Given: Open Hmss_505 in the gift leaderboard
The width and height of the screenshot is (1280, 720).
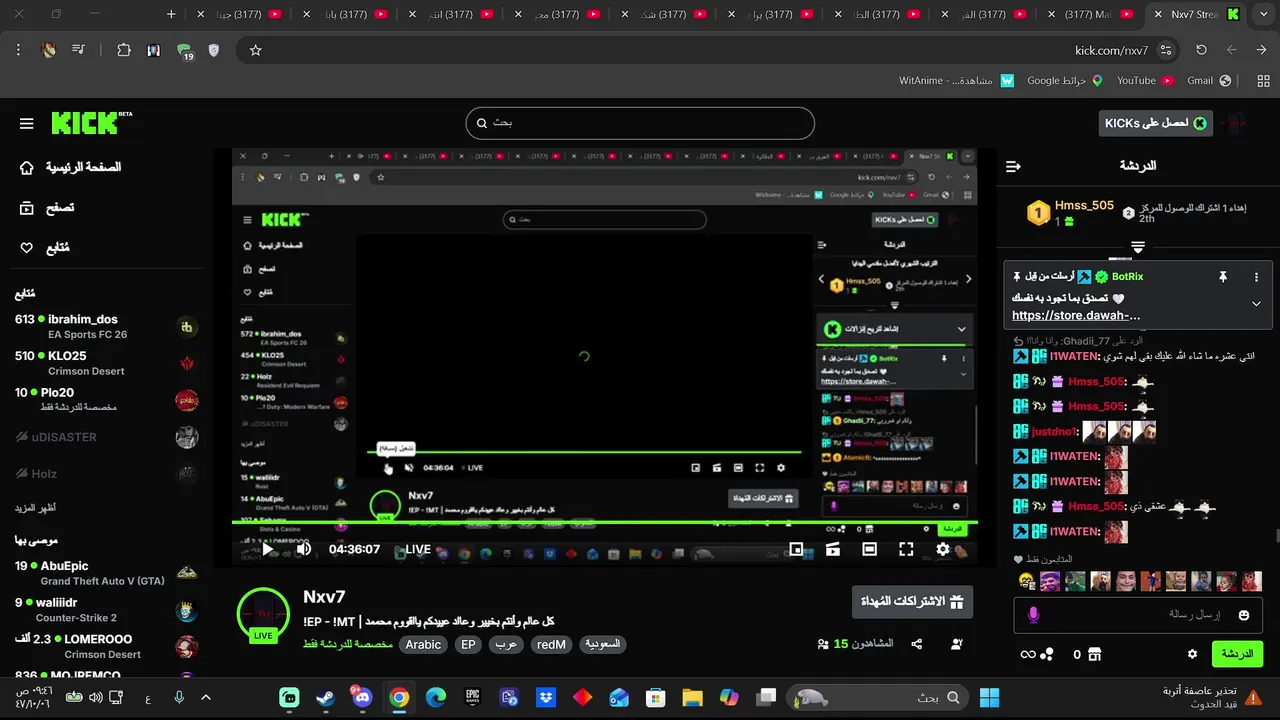Looking at the screenshot, I should pos(1084,205).
